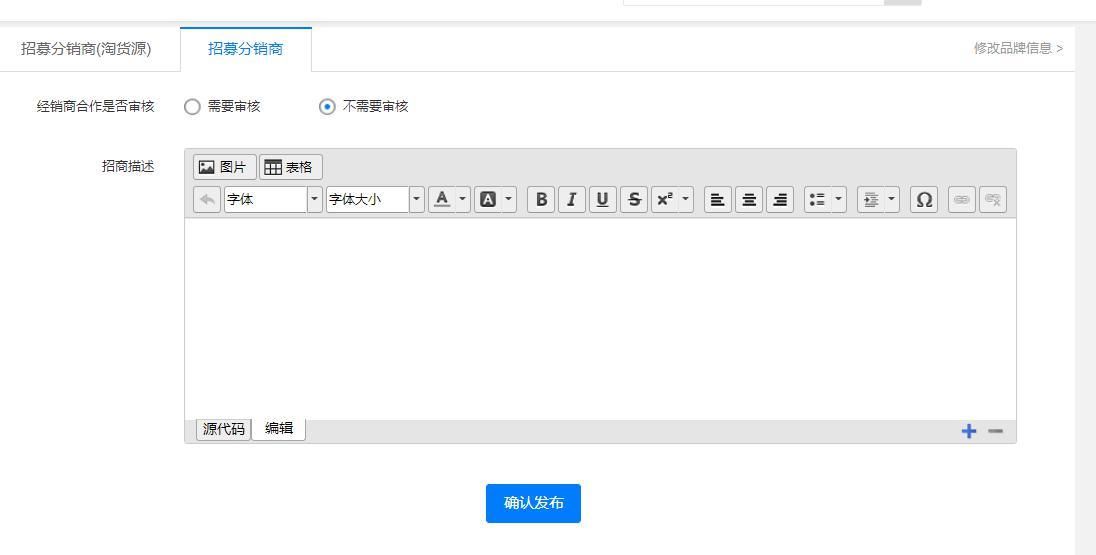
Task: Switch editor to 源代码 view
Action: (224, 429)
